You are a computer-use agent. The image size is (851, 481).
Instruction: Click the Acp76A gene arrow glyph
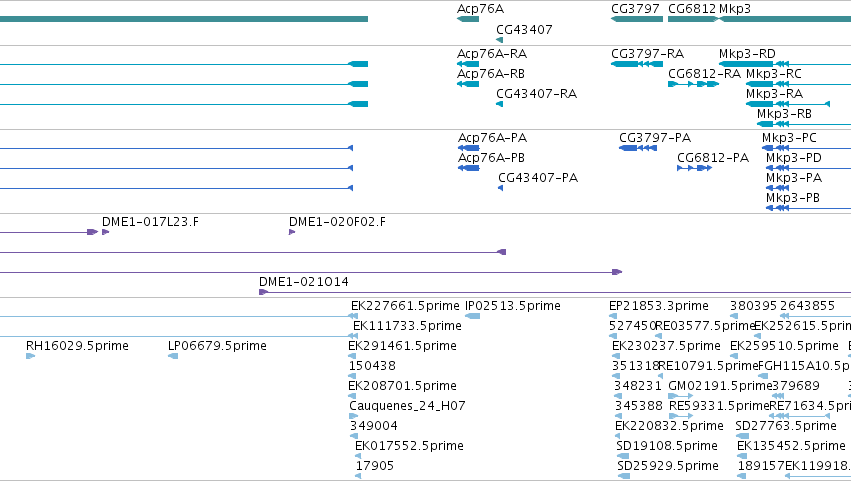(468, 20)
